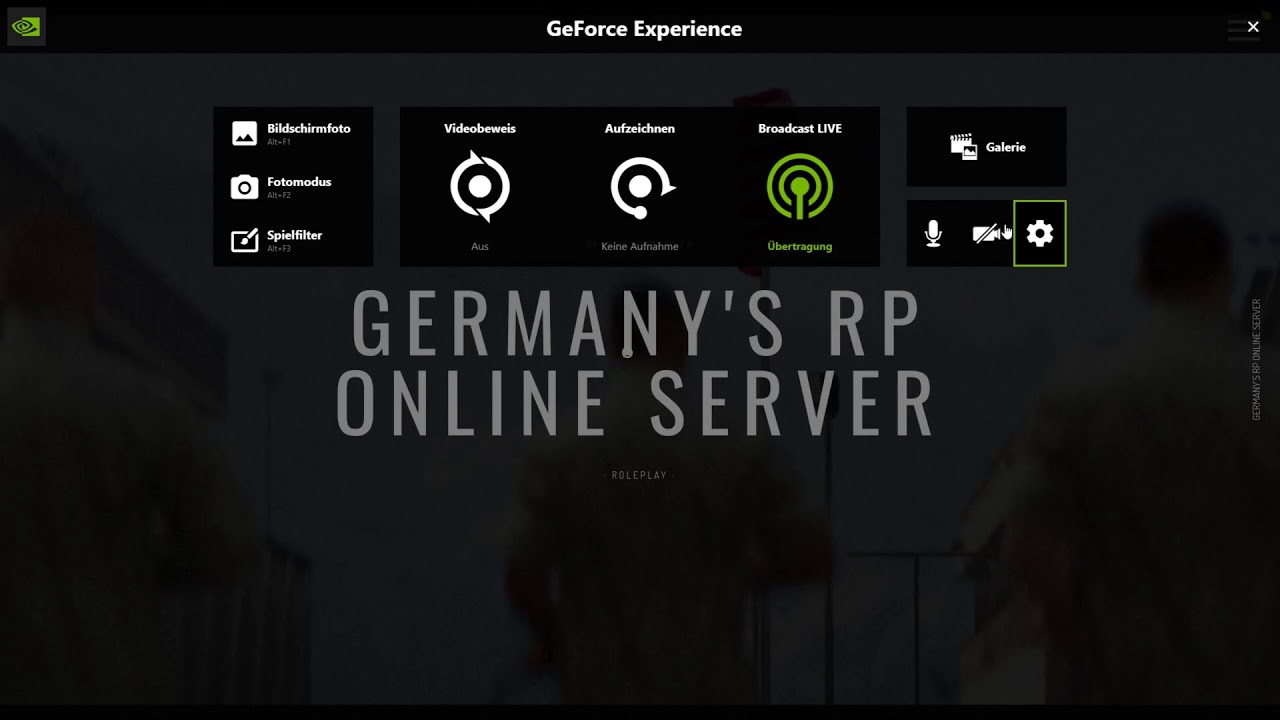This screenshot has height=720, width=1280.
Task: Click the Videobeweis heading
Action: pos(480,129)
